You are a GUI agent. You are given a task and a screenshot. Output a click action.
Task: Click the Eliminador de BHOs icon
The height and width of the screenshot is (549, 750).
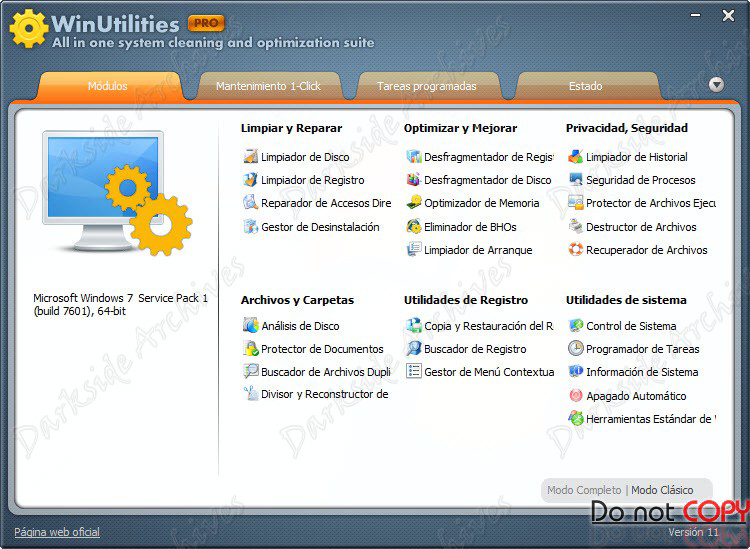pyautogui.click(x=414, y=226)
